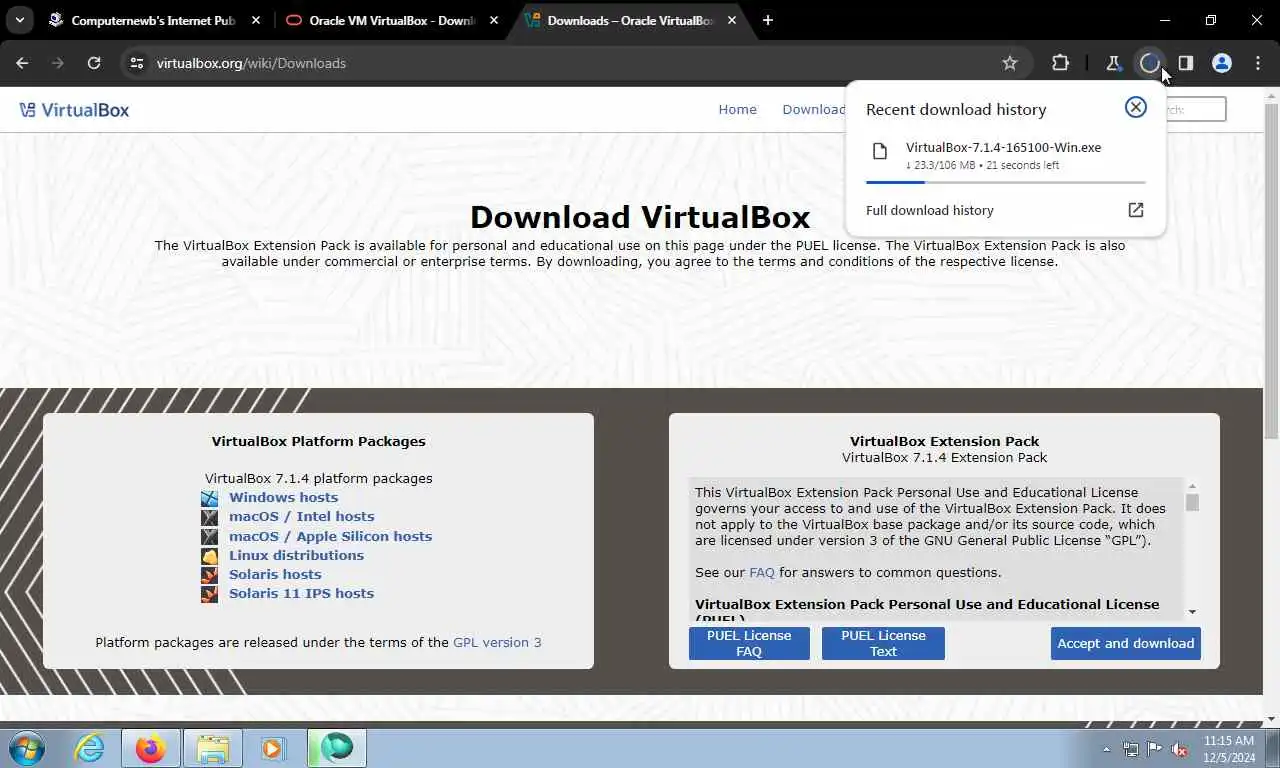
Task: Click the page vertical scrollbar thumb
Action: coord(1271,270)
